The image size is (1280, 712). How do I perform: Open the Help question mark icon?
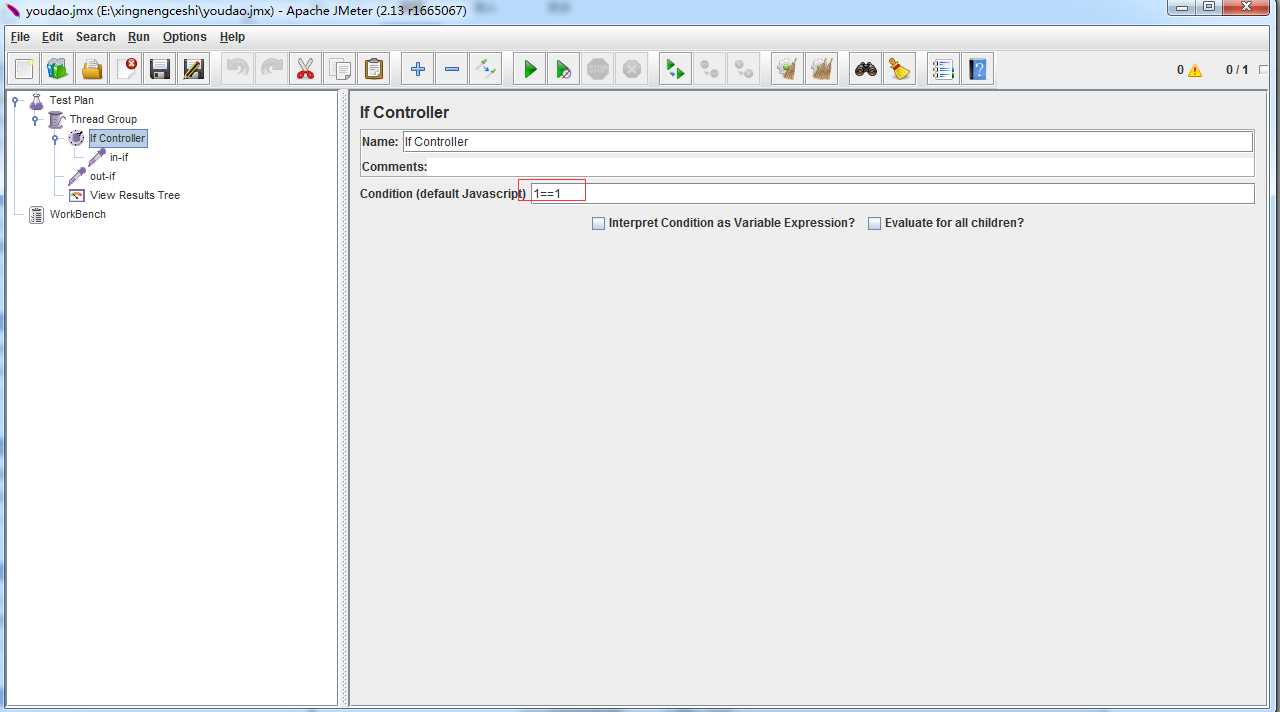coord(977,69)
